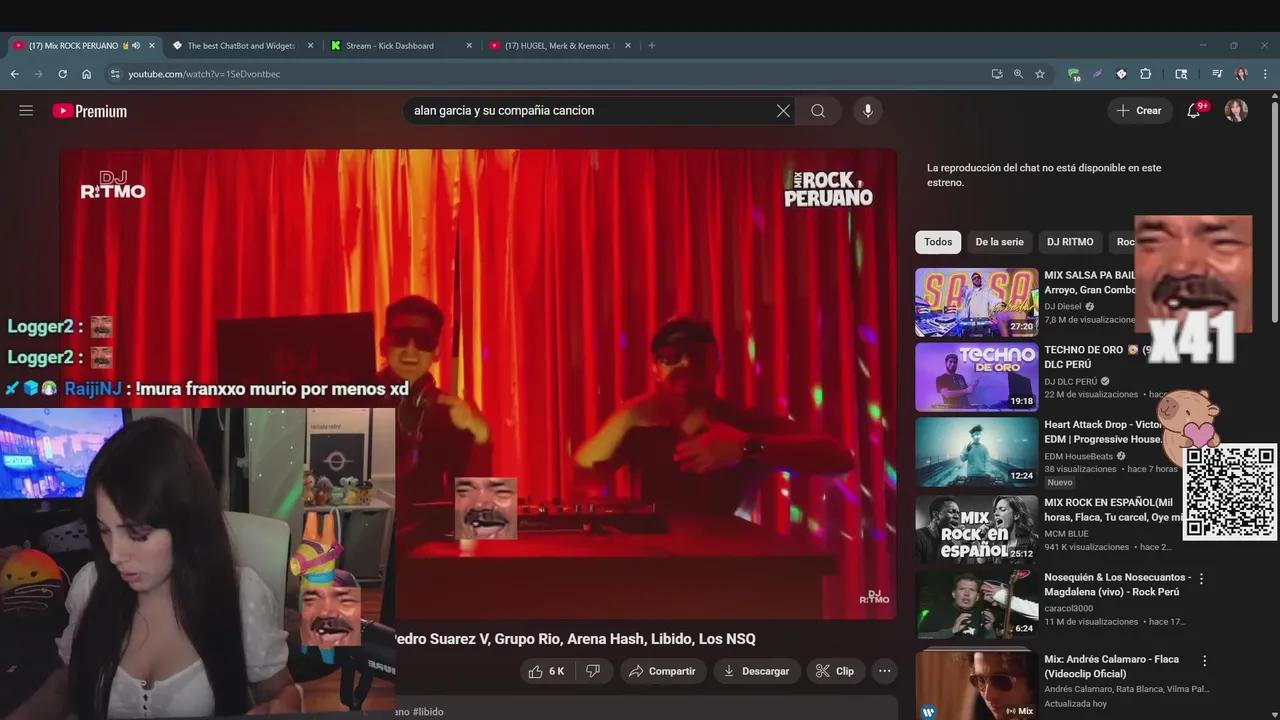Image resolution: width=1280 pixels, height=720 pixels.
Task: Click the MCM BLUE channel name
Action: 1066,534
